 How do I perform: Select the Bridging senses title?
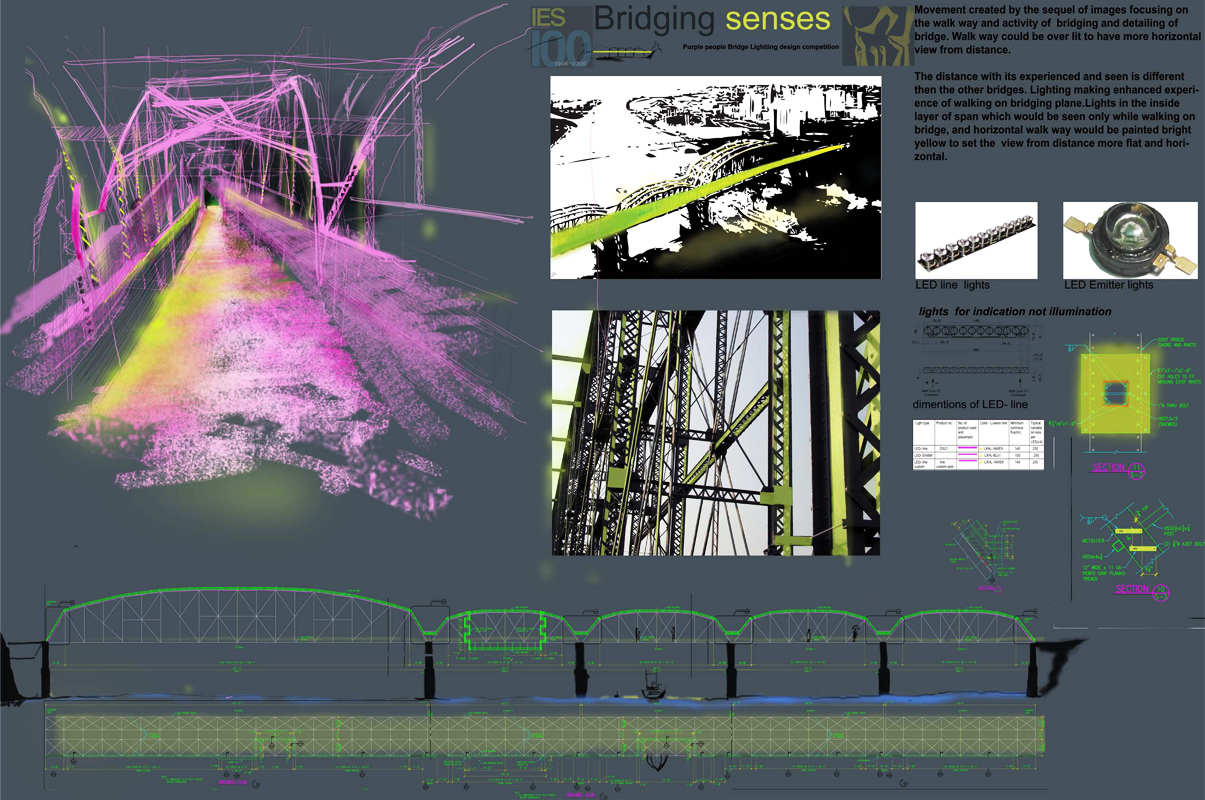[712, 17]
